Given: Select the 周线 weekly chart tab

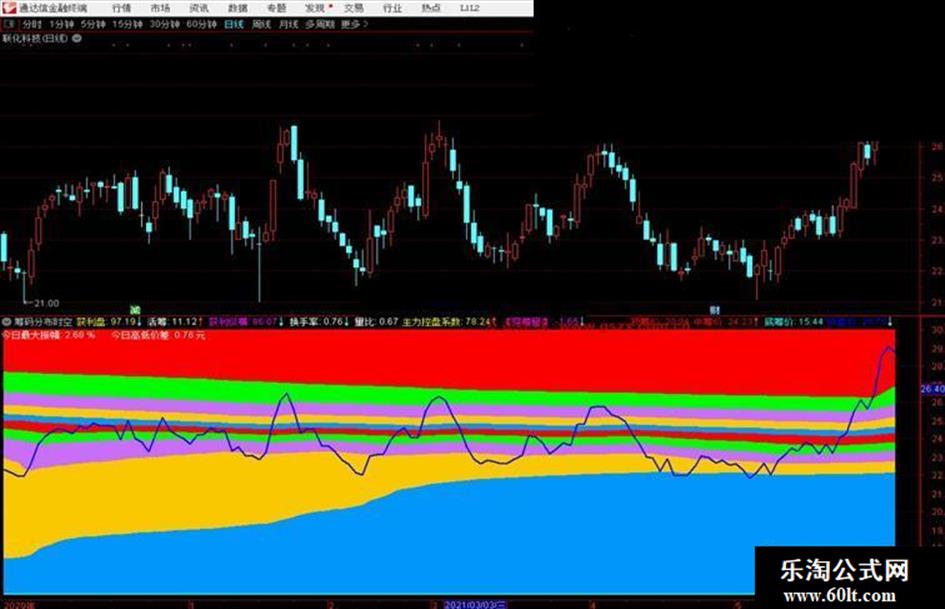Looking at the screenshot, I should (262, 24).
